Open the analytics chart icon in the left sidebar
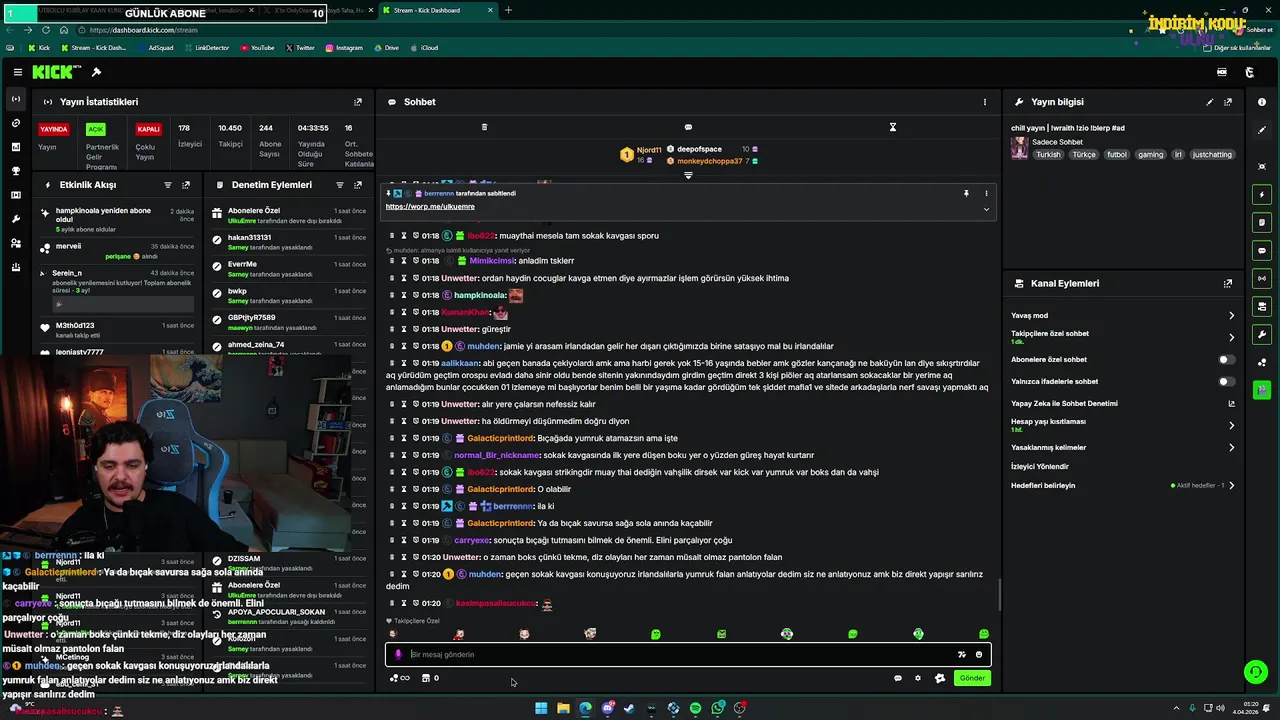The image size is (1280, 720). click(16, 147)
